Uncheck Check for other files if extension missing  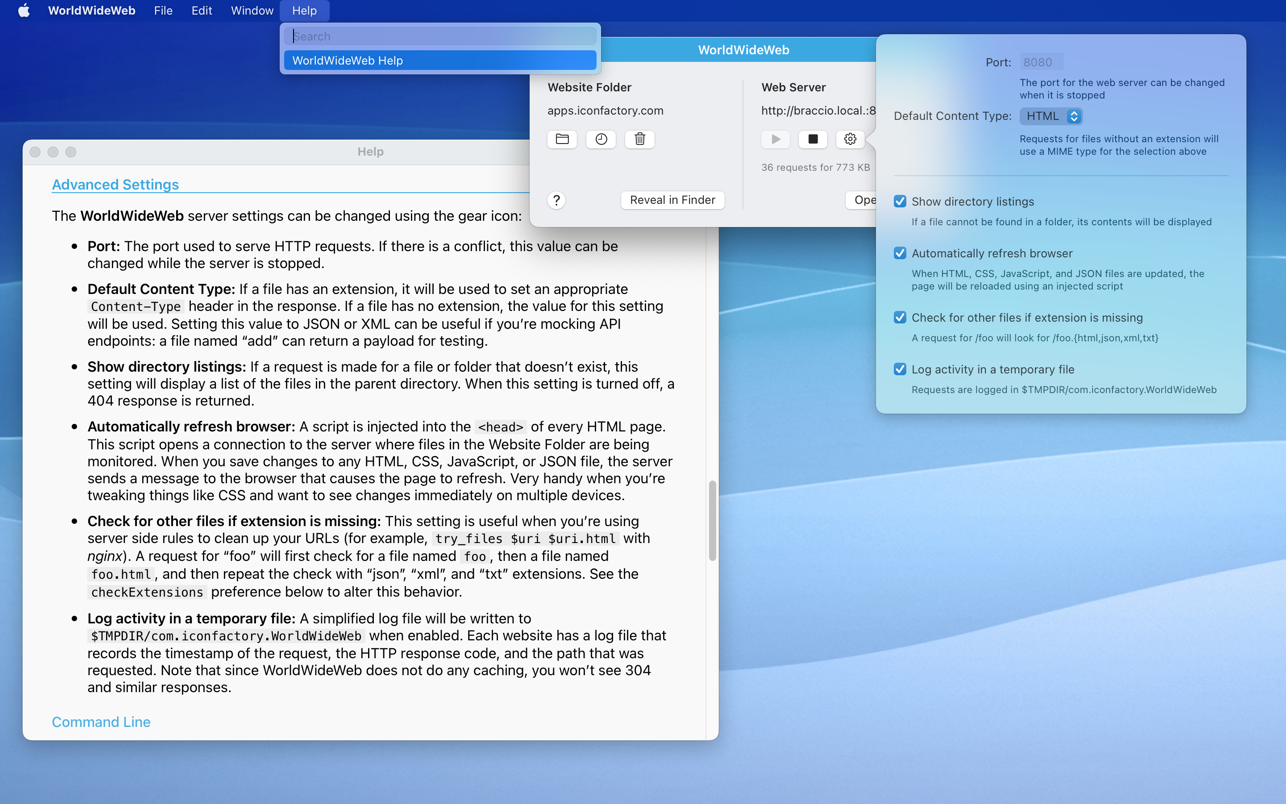coord(900,317)
